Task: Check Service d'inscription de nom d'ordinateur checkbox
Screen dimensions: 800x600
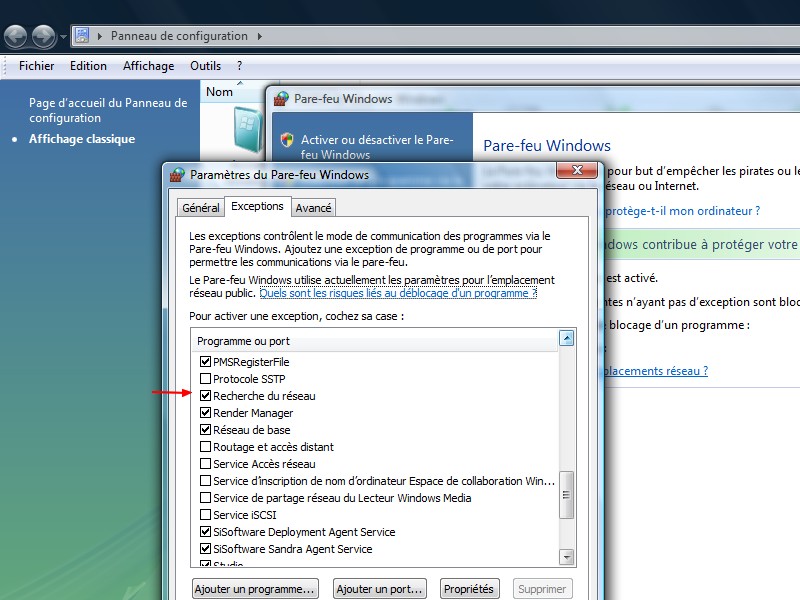Action: [205, 481]
